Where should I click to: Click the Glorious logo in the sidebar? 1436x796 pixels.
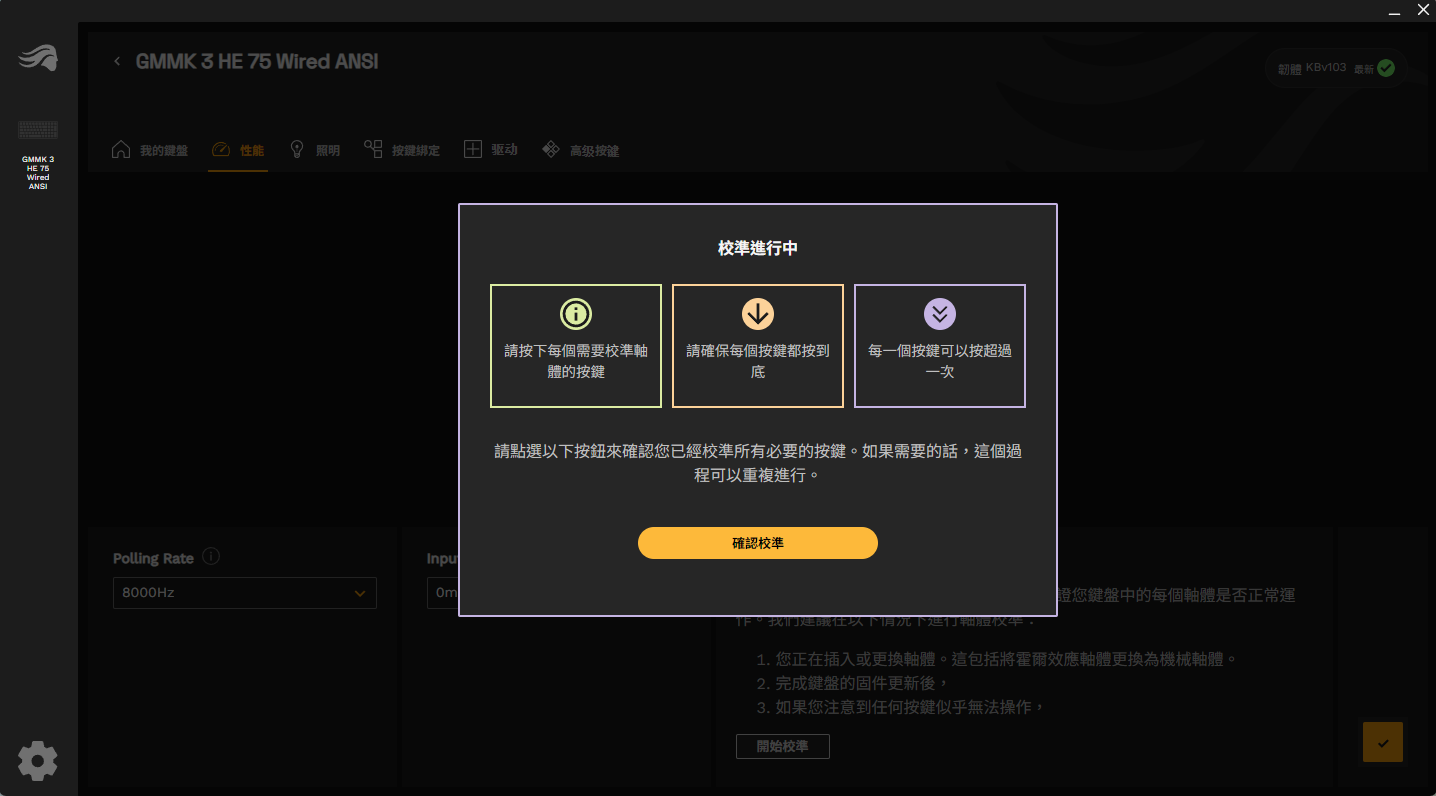coord(38,60)
